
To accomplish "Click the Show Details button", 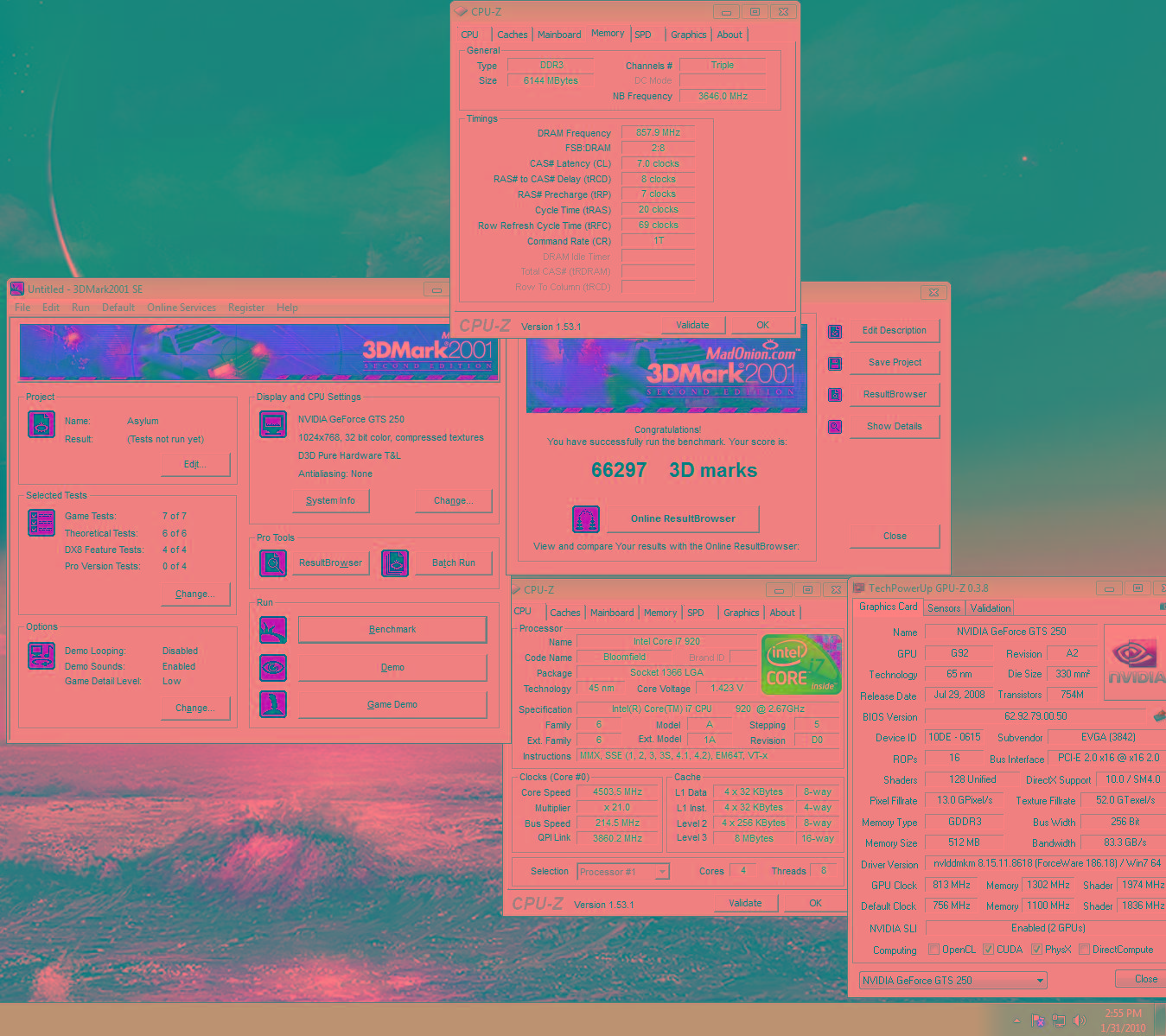I will tap(895, 427).
